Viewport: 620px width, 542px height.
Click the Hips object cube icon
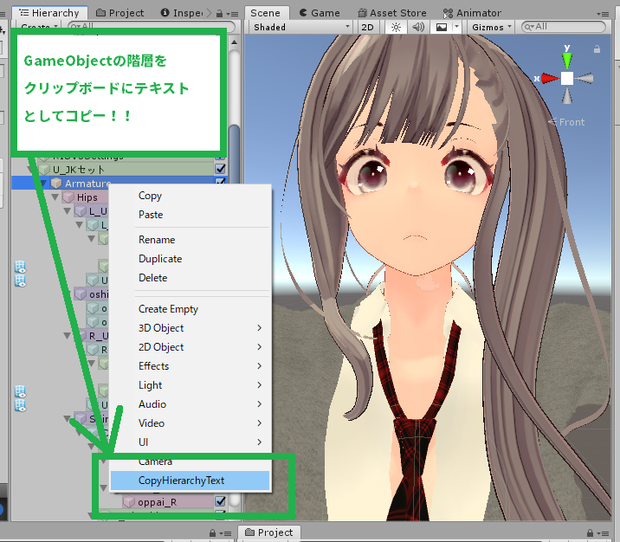coord(68,197)
